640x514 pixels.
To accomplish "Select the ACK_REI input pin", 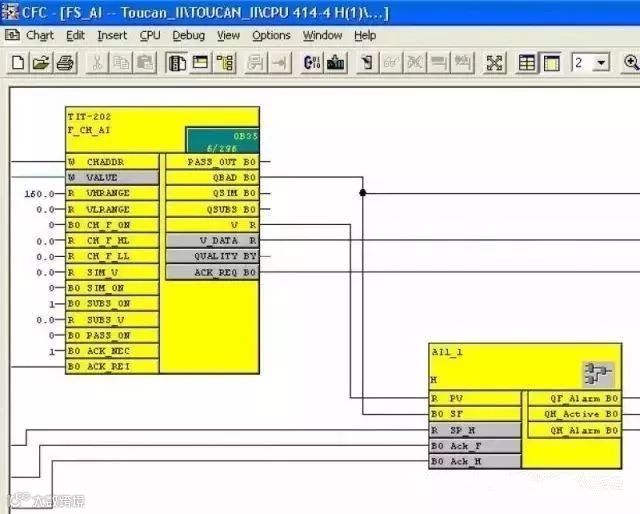I will [112, 367].
